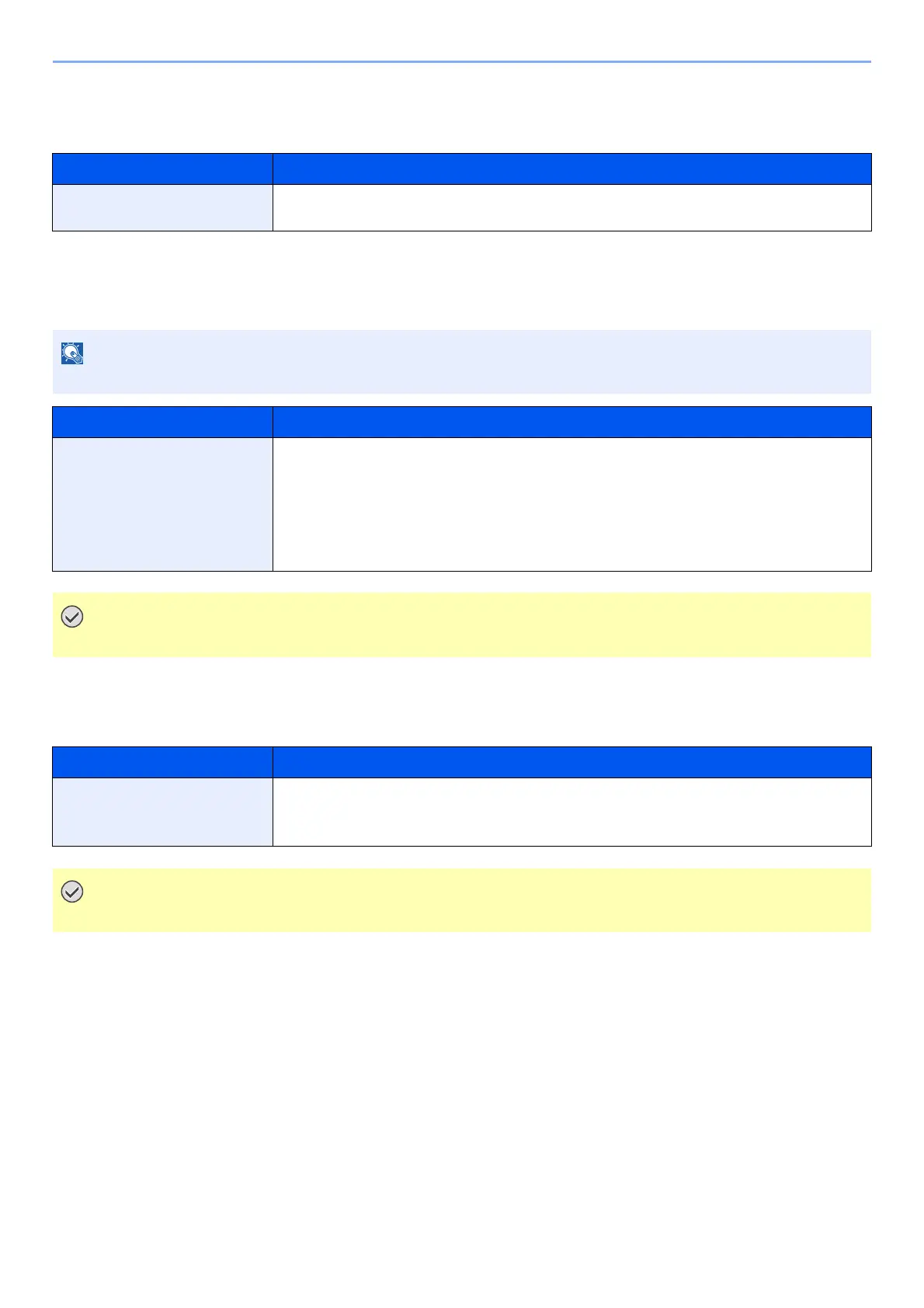Click the last table's white right body cell
This screenshot has width=924, height=1308.
571,812
